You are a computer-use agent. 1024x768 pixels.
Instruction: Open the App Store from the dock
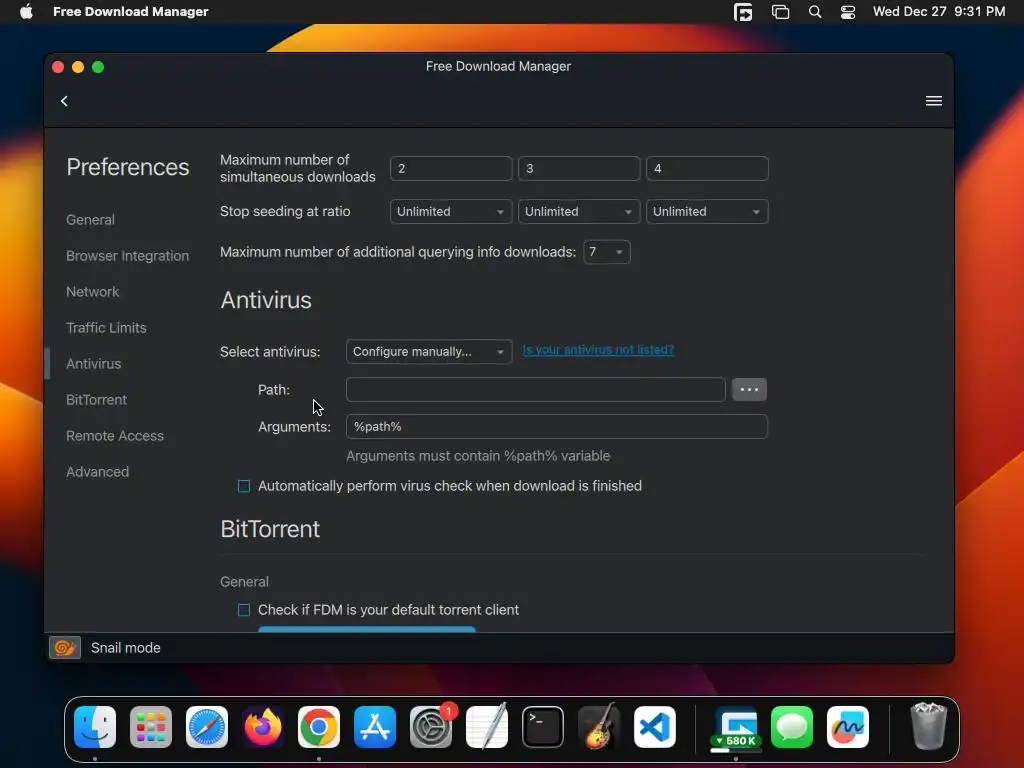375,727
